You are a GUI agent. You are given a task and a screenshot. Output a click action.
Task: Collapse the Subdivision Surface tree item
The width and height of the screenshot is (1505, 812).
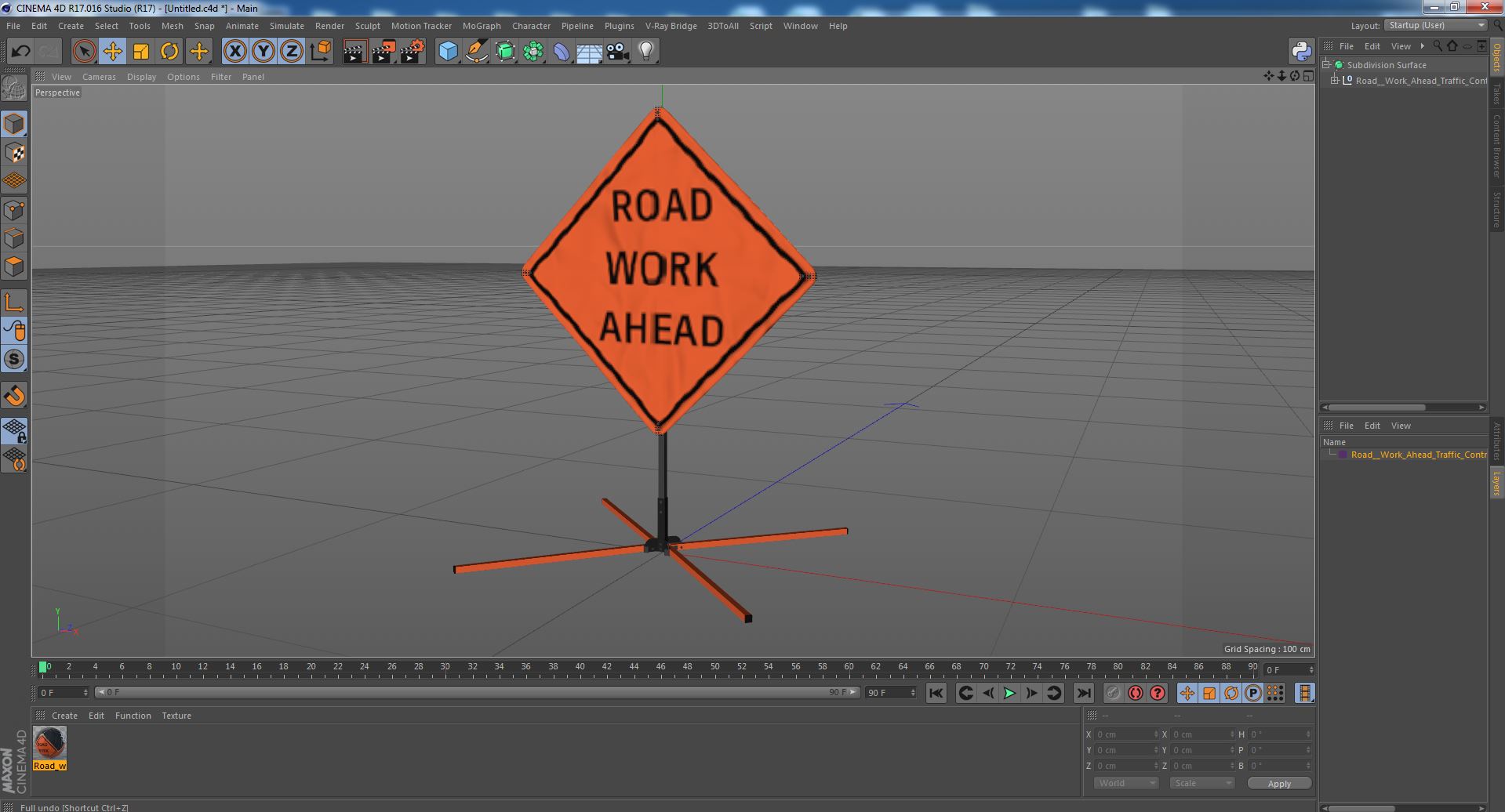pos(1326,65)
